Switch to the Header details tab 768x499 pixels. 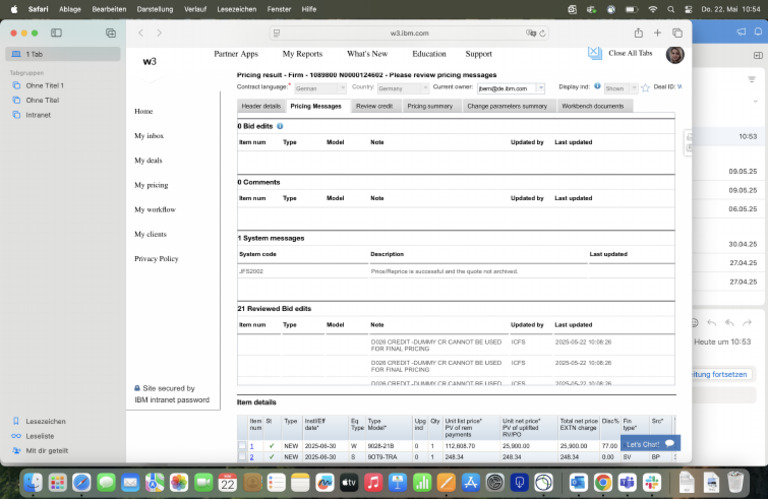pos(261,106)
